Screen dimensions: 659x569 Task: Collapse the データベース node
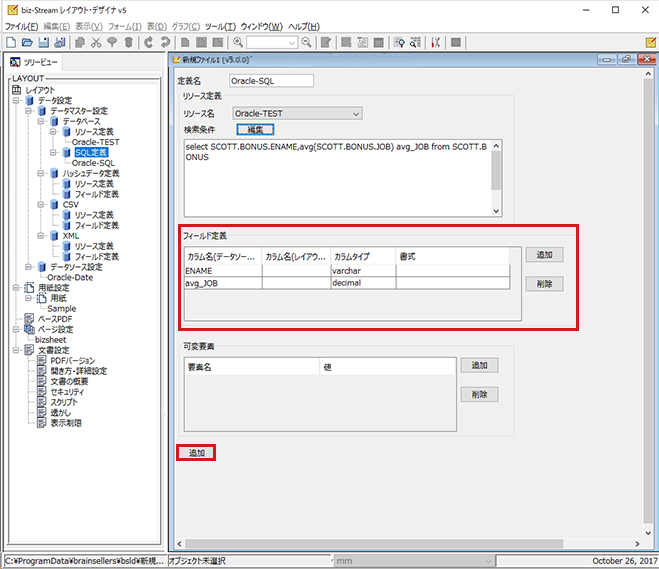point(41,121)
